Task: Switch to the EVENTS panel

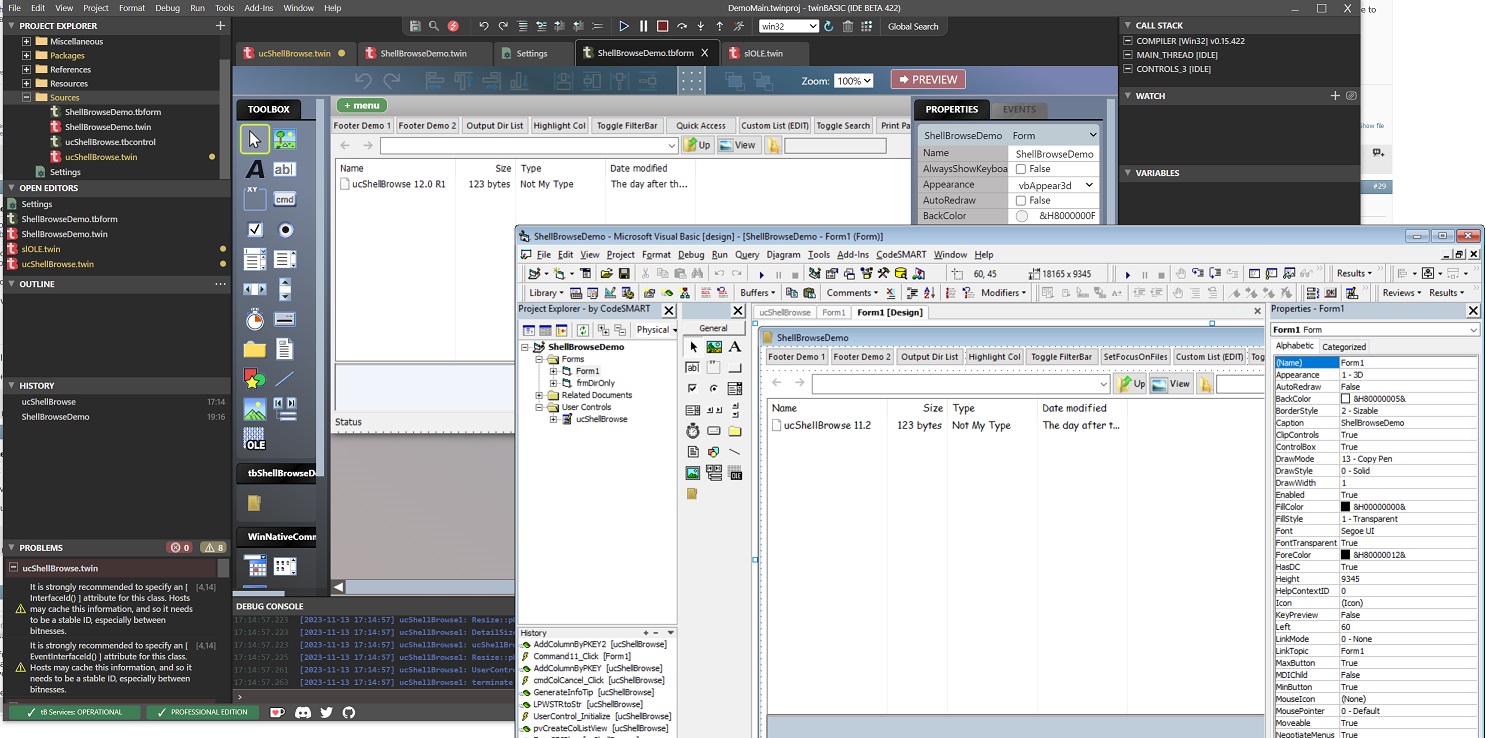Action: coord(1019,109)
